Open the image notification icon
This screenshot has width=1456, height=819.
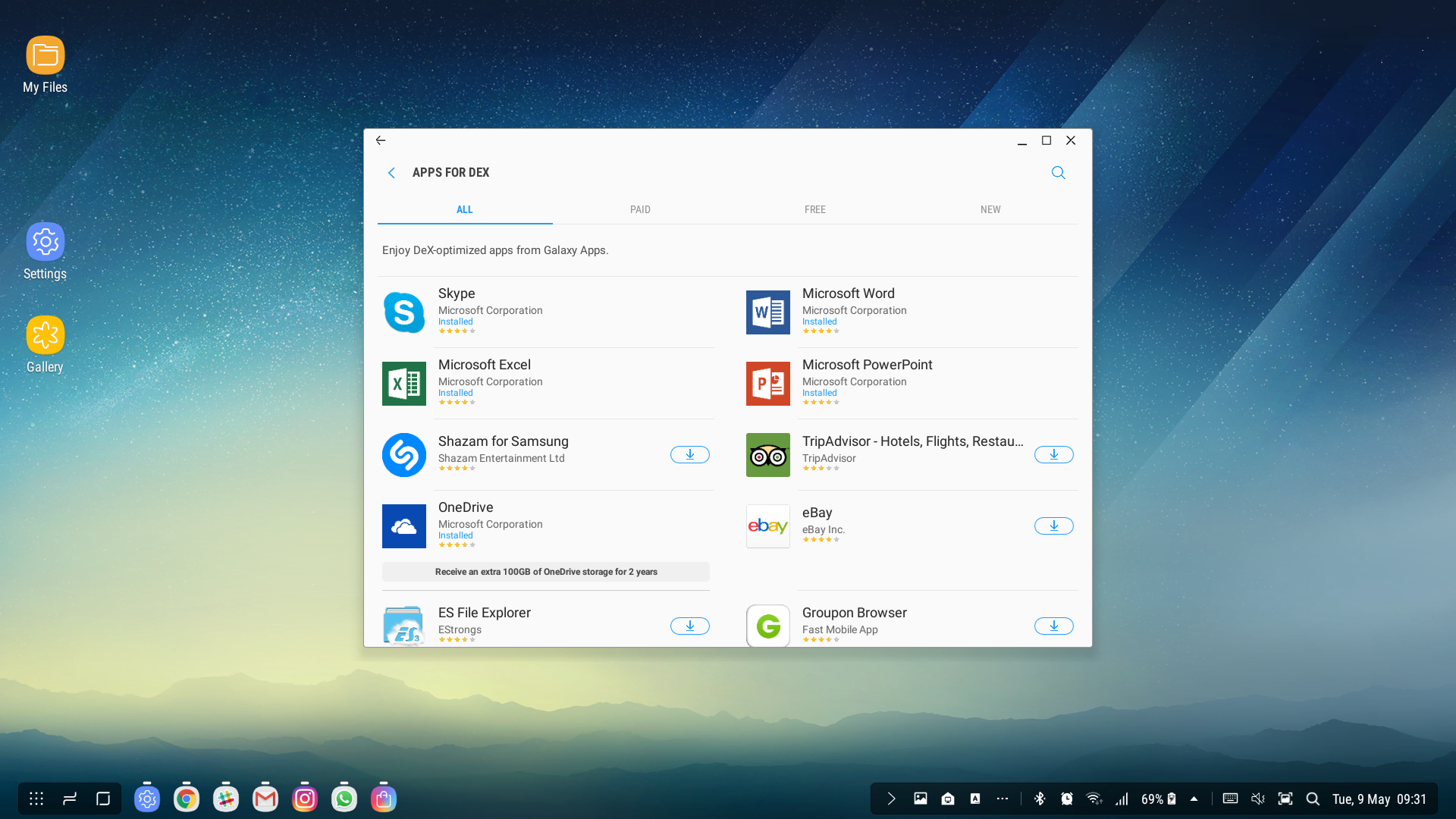point(921,799)
